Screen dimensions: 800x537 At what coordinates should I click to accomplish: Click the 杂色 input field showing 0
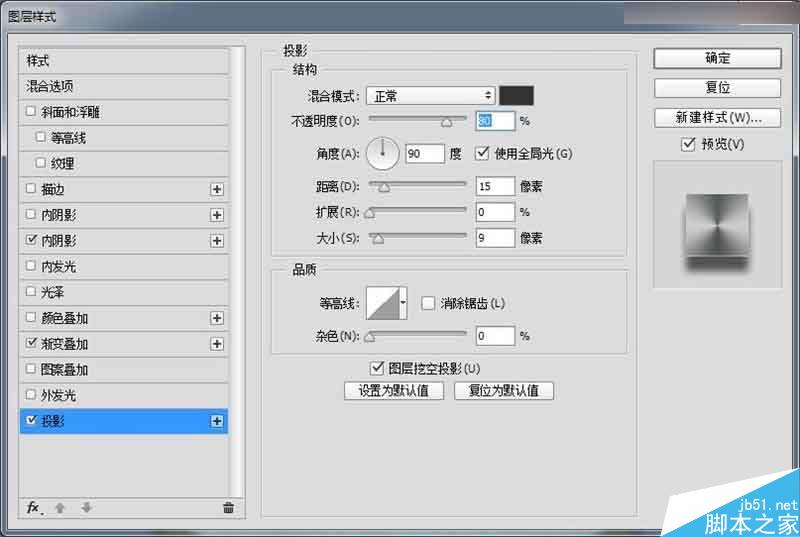click(495, 336)
